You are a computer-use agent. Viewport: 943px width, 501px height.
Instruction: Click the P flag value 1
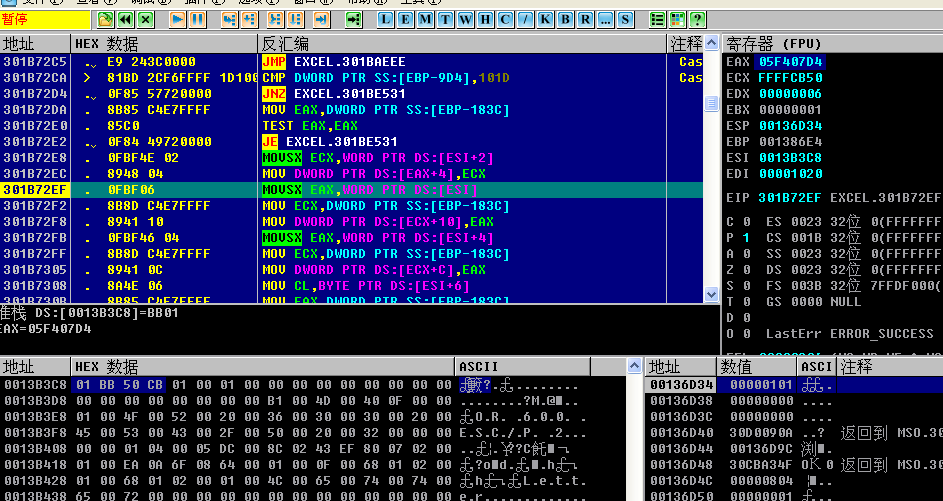click(x=746, y=238)
